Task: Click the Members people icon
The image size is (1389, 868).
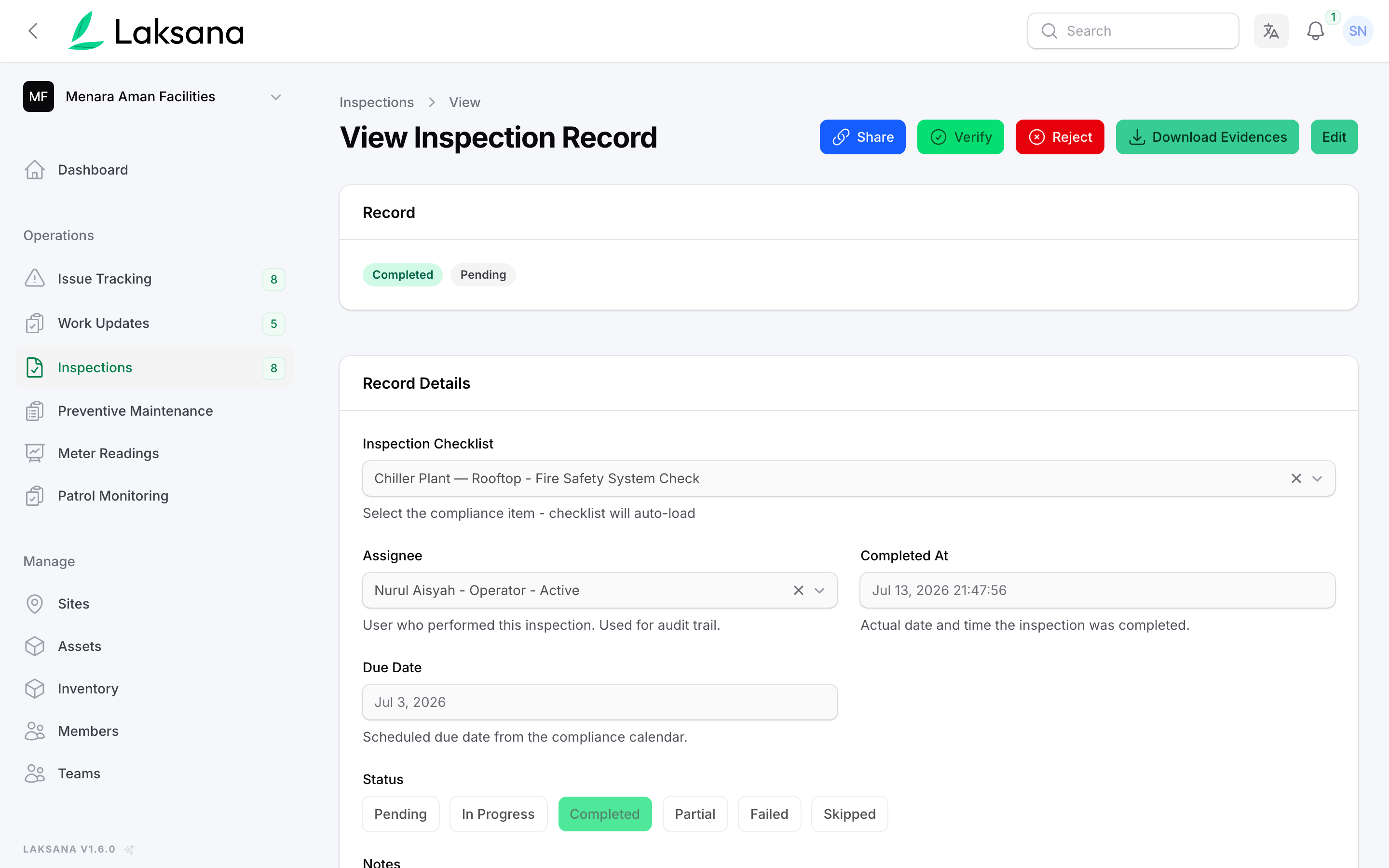Action: [34, 732]
